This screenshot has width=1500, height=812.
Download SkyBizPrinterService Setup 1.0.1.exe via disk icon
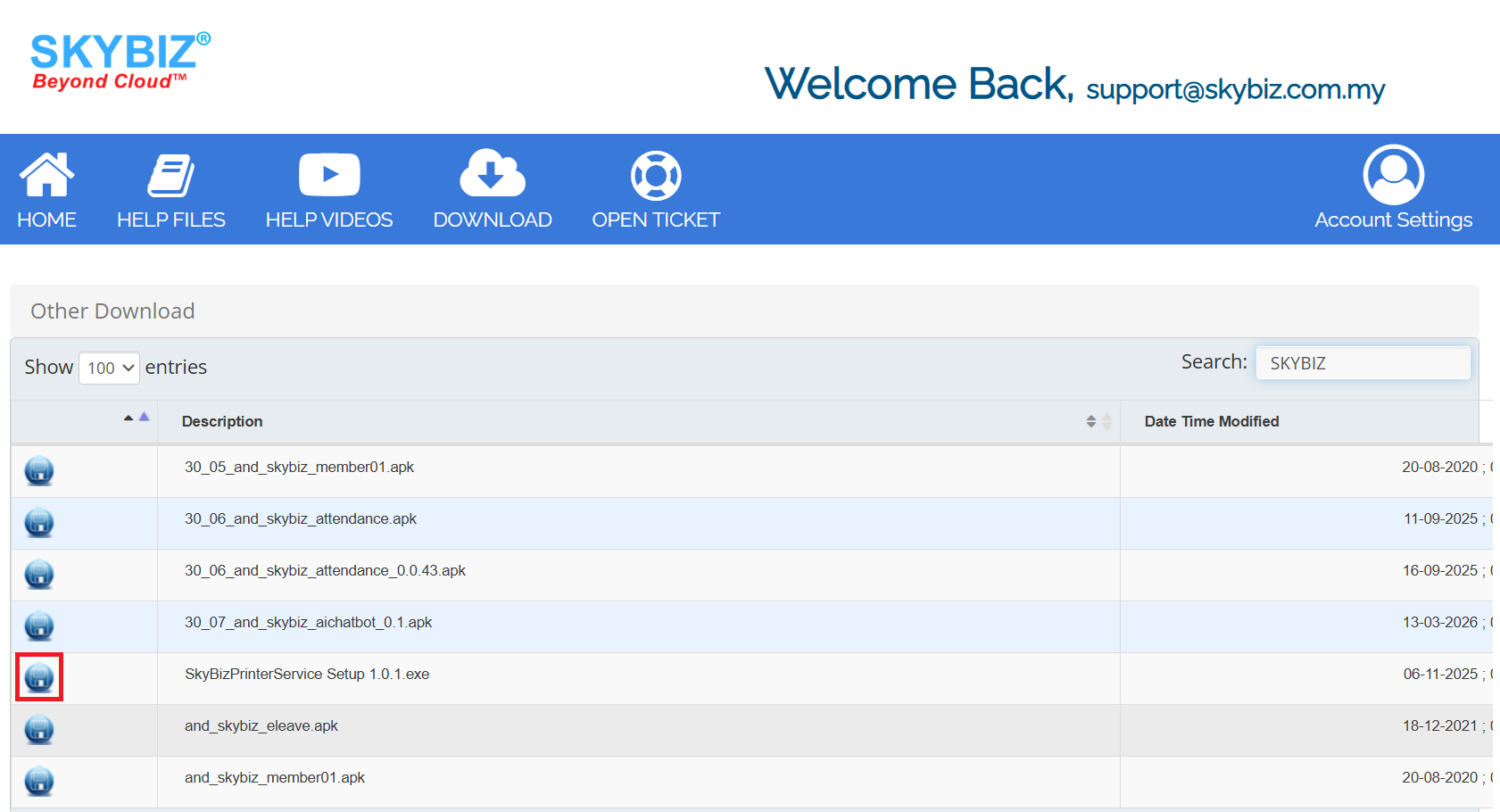pyautogui.click(x=39, y=677)
